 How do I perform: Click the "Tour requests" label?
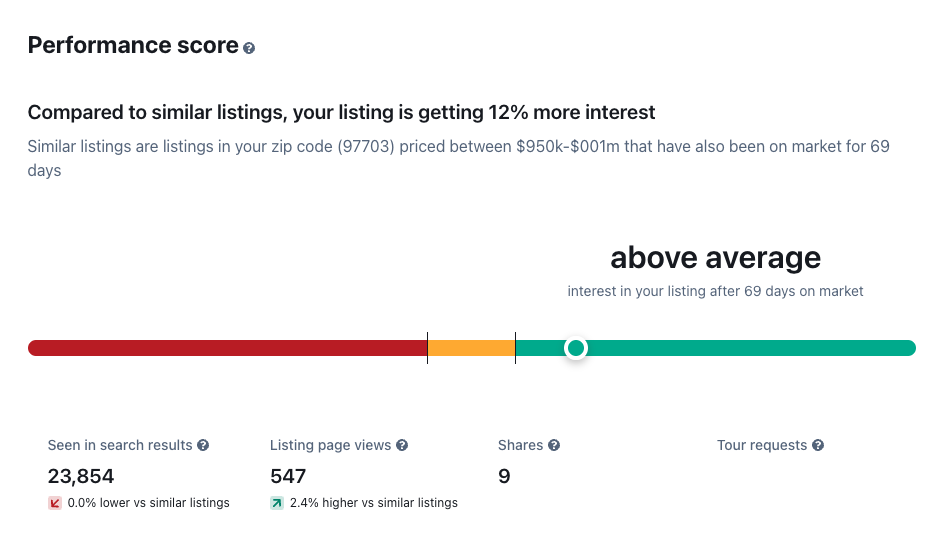pyautogui.click(x=762, y=445)
